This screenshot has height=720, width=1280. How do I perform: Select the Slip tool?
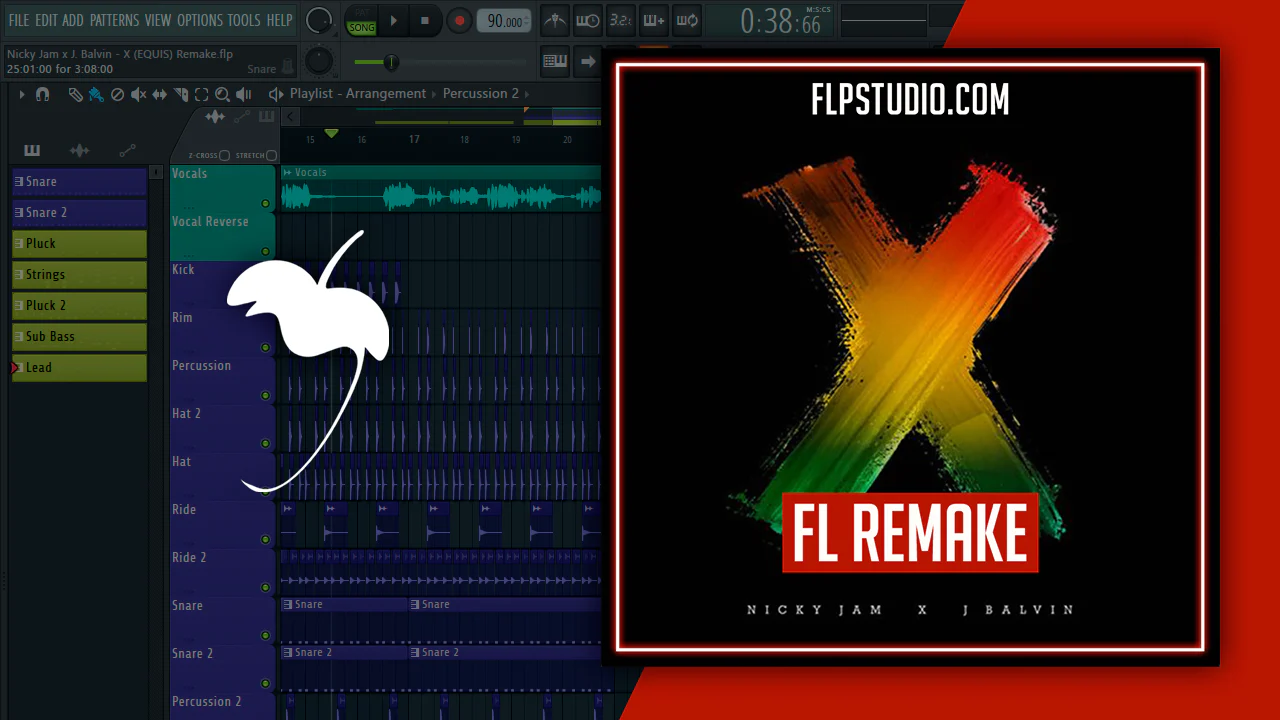point(159,94)
